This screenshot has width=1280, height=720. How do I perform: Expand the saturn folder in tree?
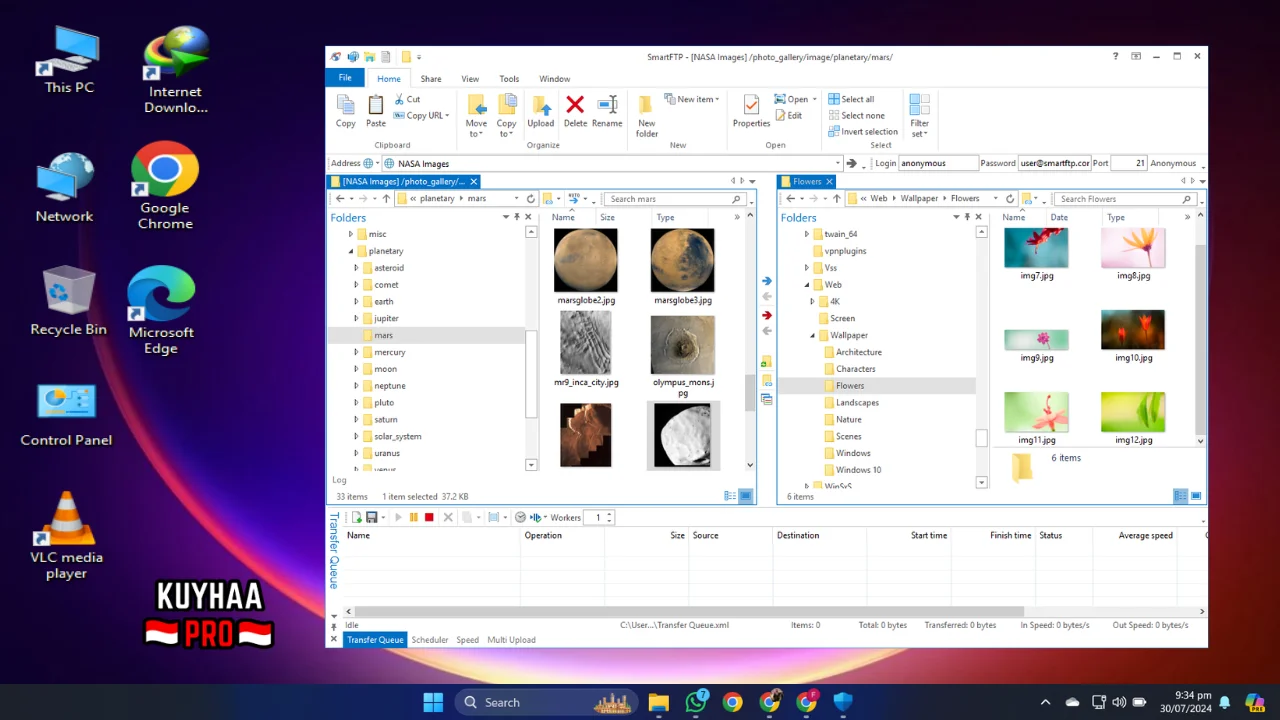tap(356, 419)
